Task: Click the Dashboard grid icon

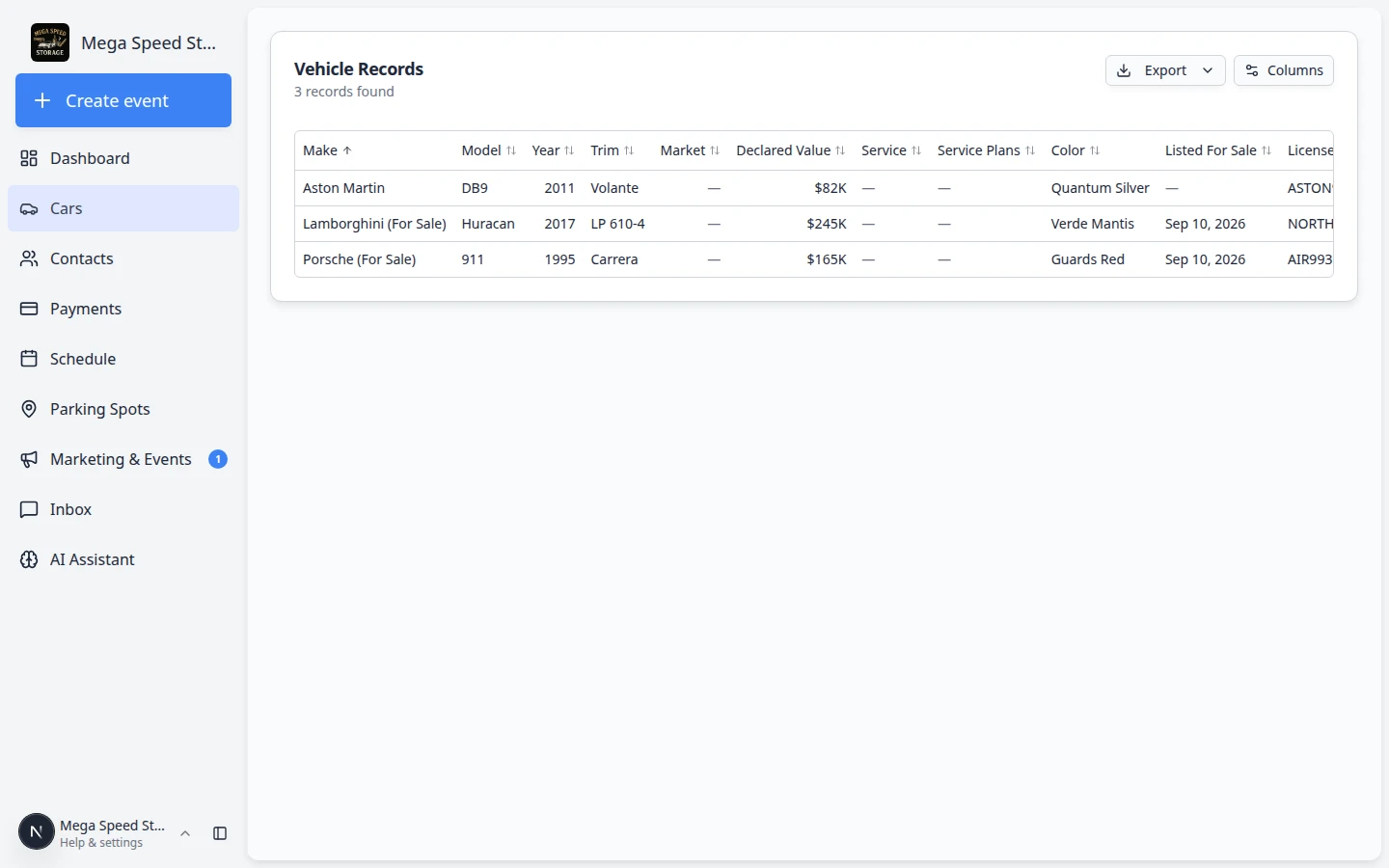Action: (x=29, y=158)
